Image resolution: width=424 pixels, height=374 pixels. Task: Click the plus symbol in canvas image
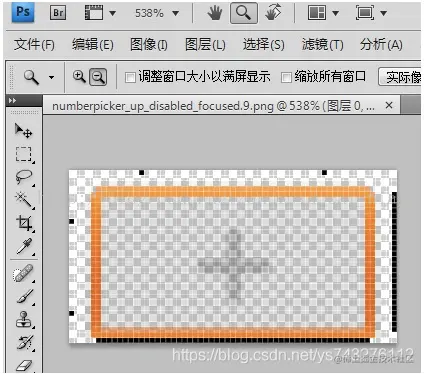point(233,264)
